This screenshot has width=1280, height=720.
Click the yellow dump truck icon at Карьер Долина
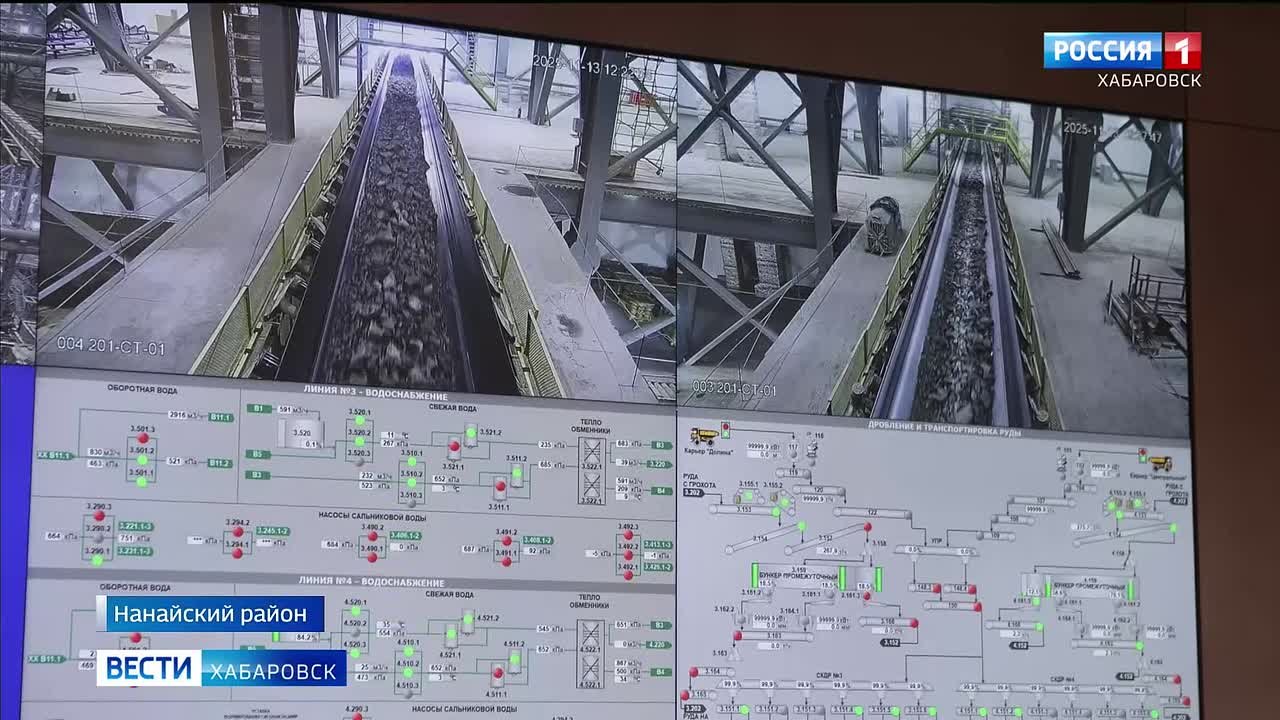703,435
